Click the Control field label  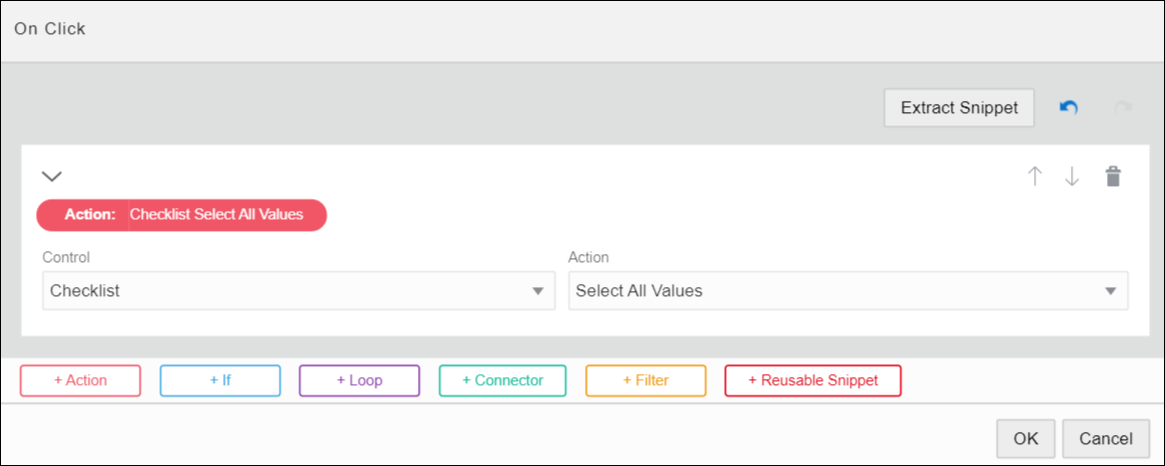click(66, 257)
